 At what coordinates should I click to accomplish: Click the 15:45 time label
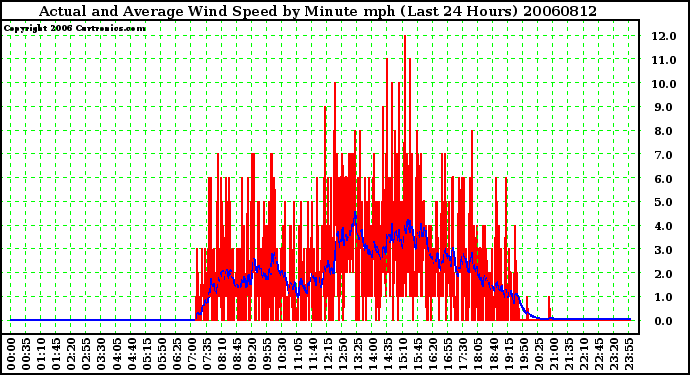tap(418, 355)
